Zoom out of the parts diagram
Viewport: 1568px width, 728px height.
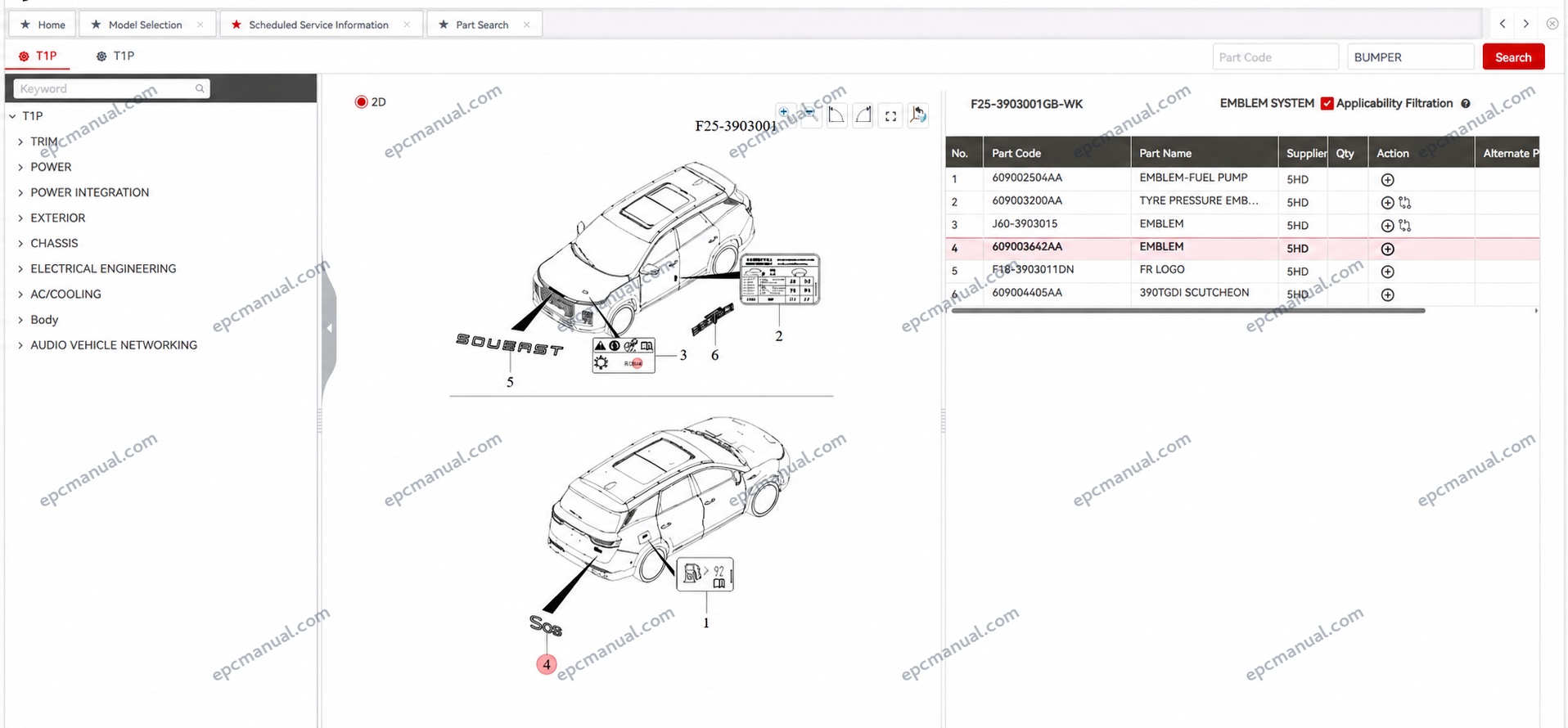[x=810, y=115]
